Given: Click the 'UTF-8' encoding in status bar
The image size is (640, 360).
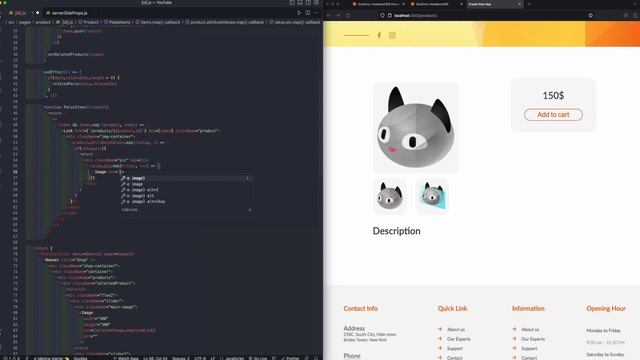Looking at the screenshot, I should pos(200,358).
